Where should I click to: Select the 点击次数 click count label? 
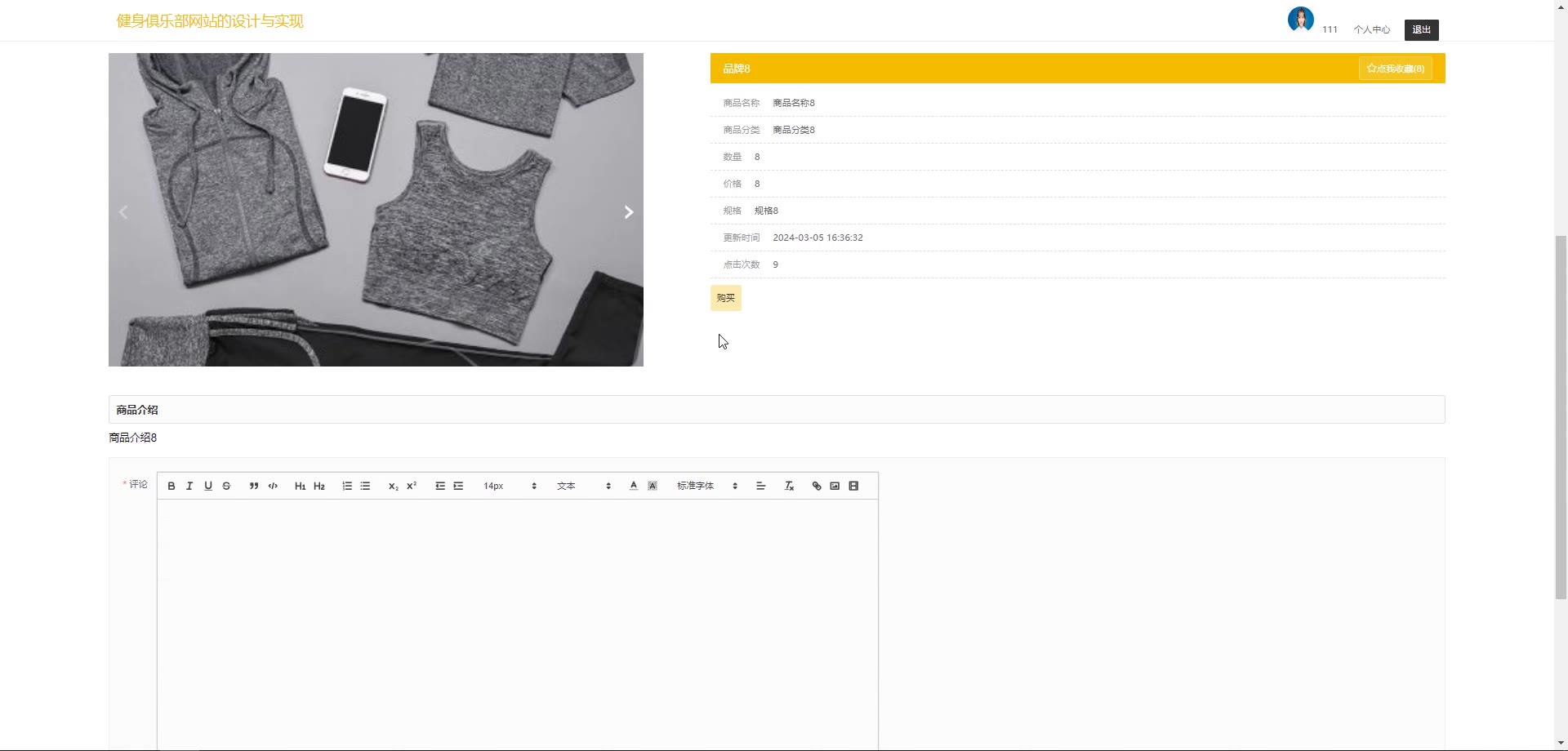742,264
